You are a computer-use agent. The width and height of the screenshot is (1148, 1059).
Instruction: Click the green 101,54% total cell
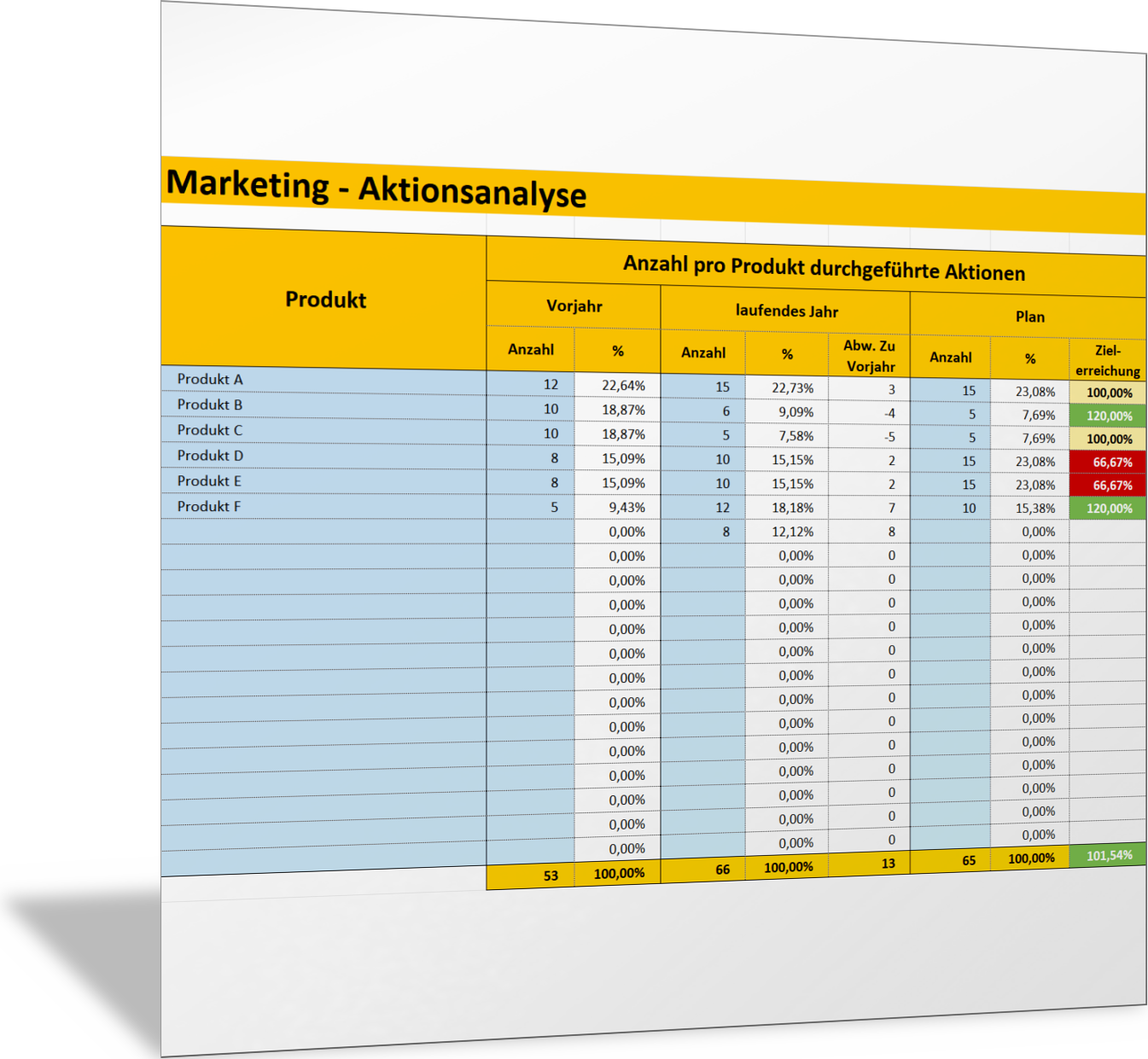coord(1108,855)
